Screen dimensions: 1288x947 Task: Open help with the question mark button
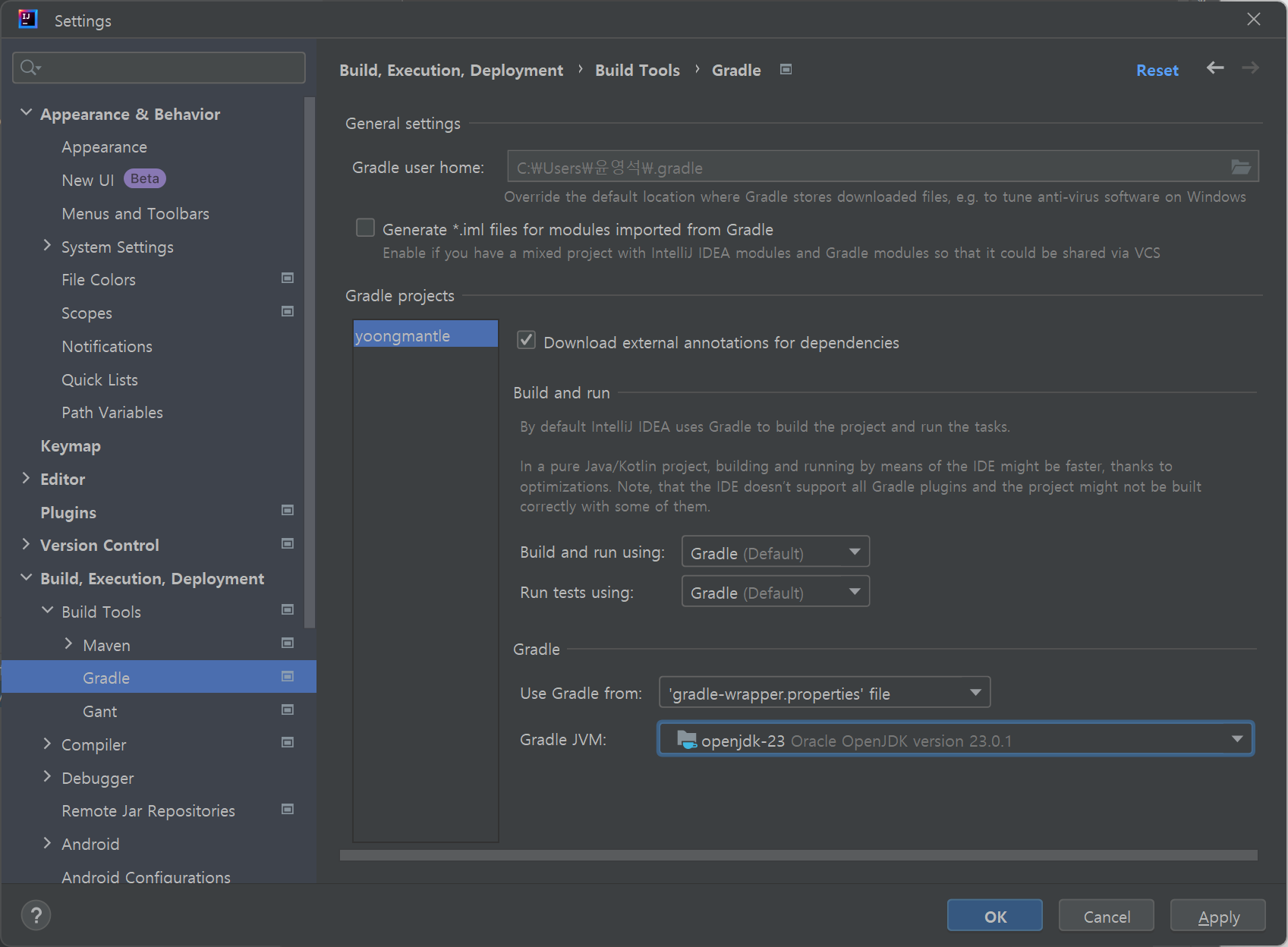[36, 915]
